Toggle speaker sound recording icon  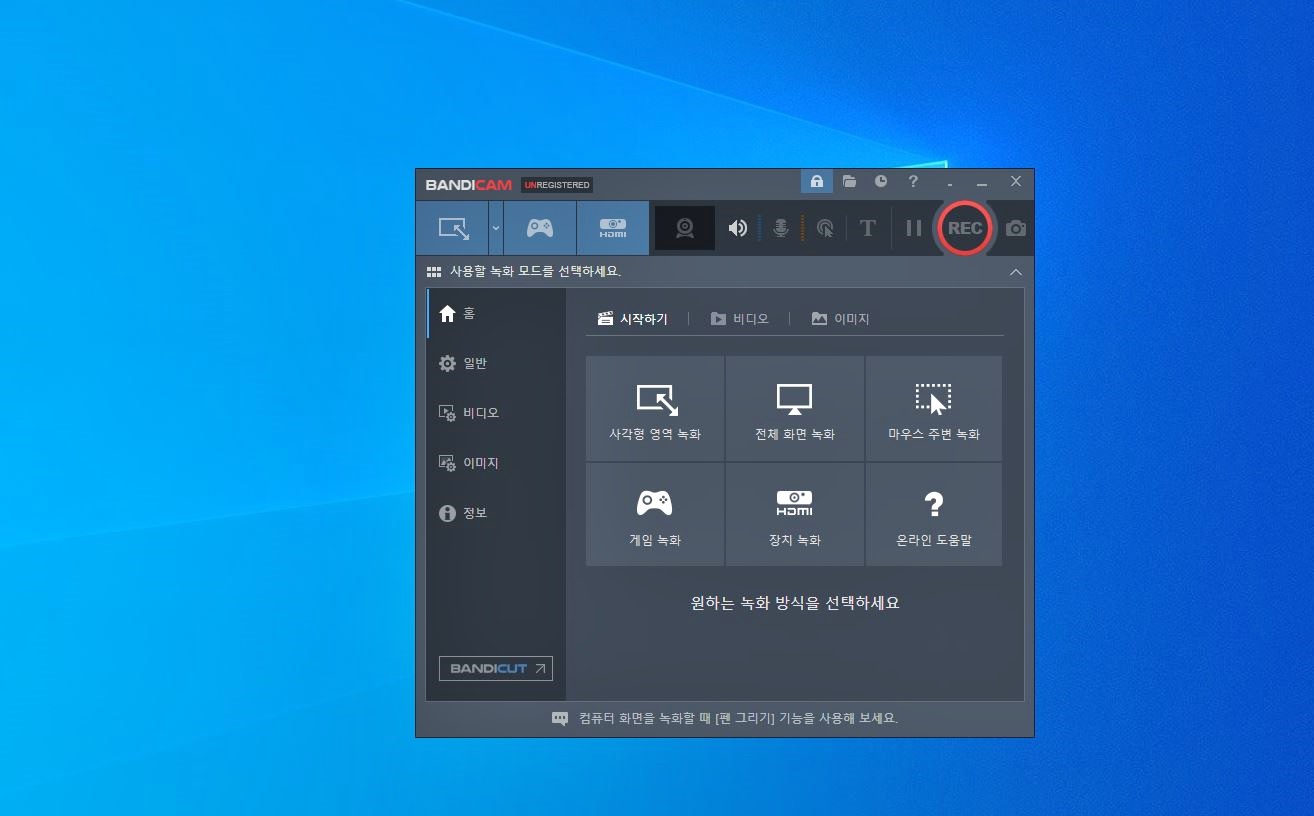click(737, 228)
